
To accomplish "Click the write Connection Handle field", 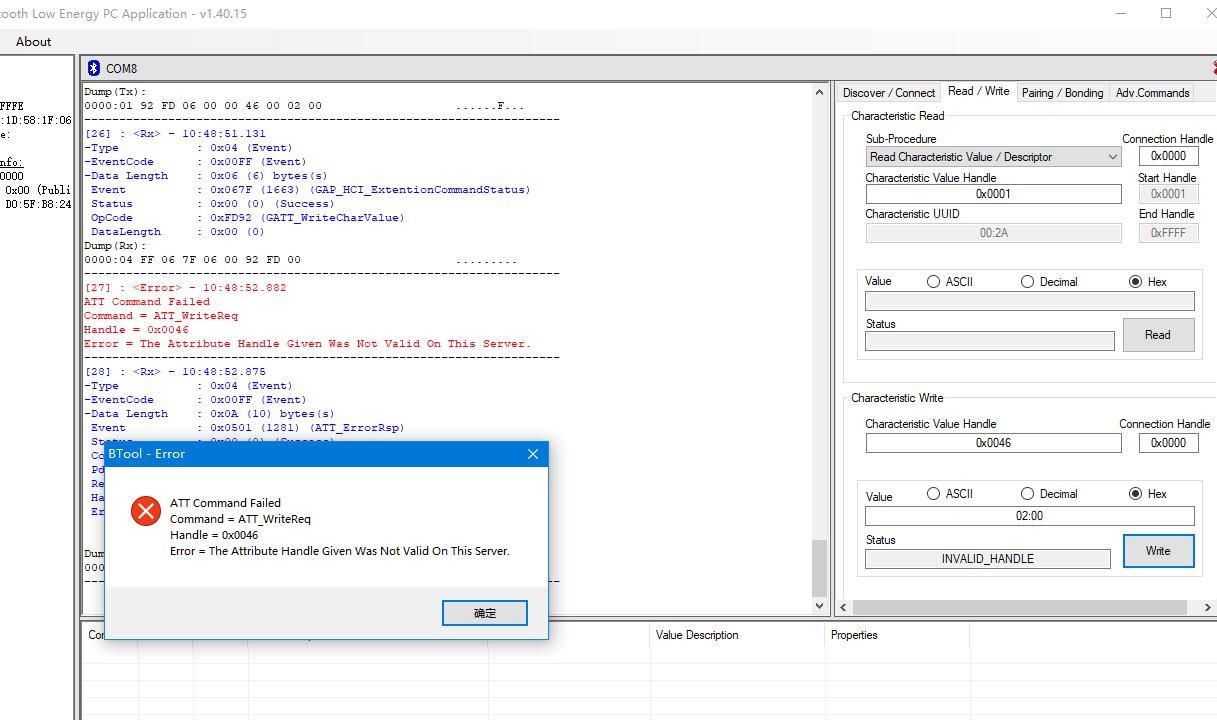I will (1168, 443).
